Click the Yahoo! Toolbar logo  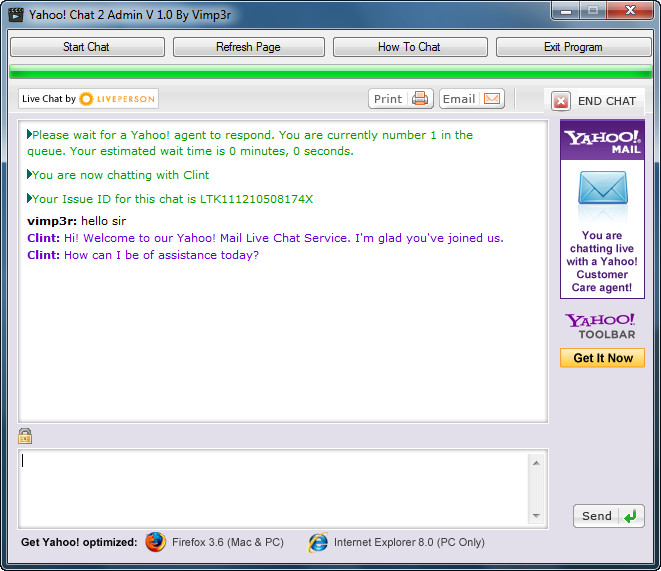click(x=601, y=326)
